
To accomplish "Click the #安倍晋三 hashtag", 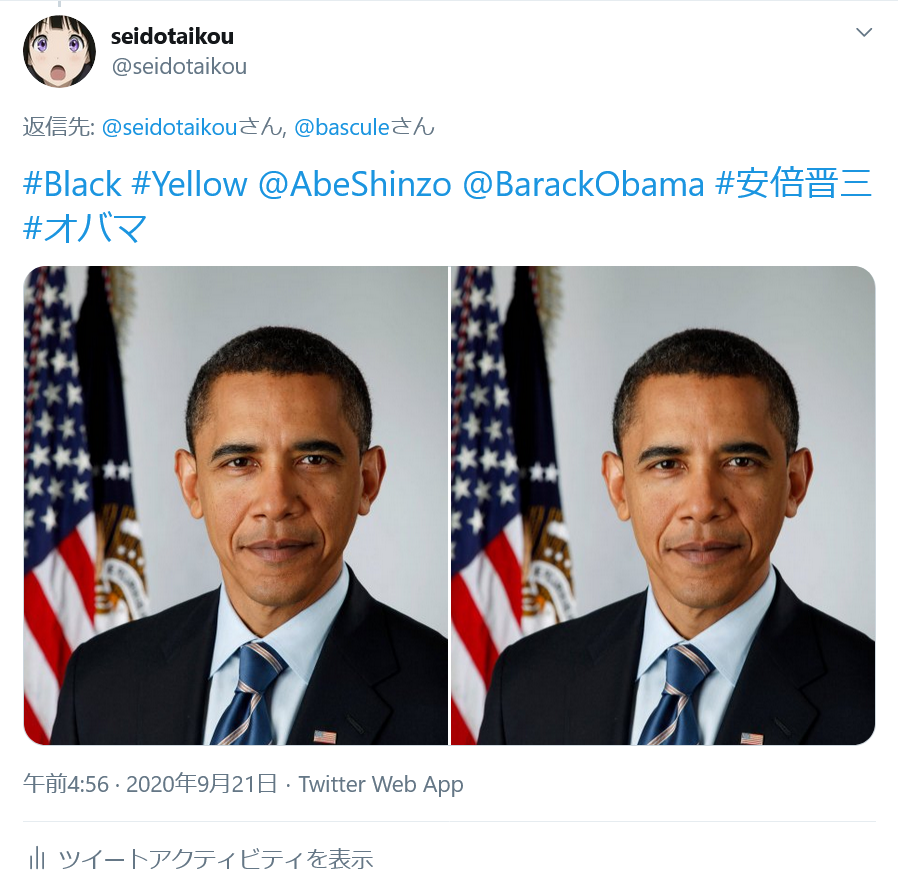I will point(794,183).
